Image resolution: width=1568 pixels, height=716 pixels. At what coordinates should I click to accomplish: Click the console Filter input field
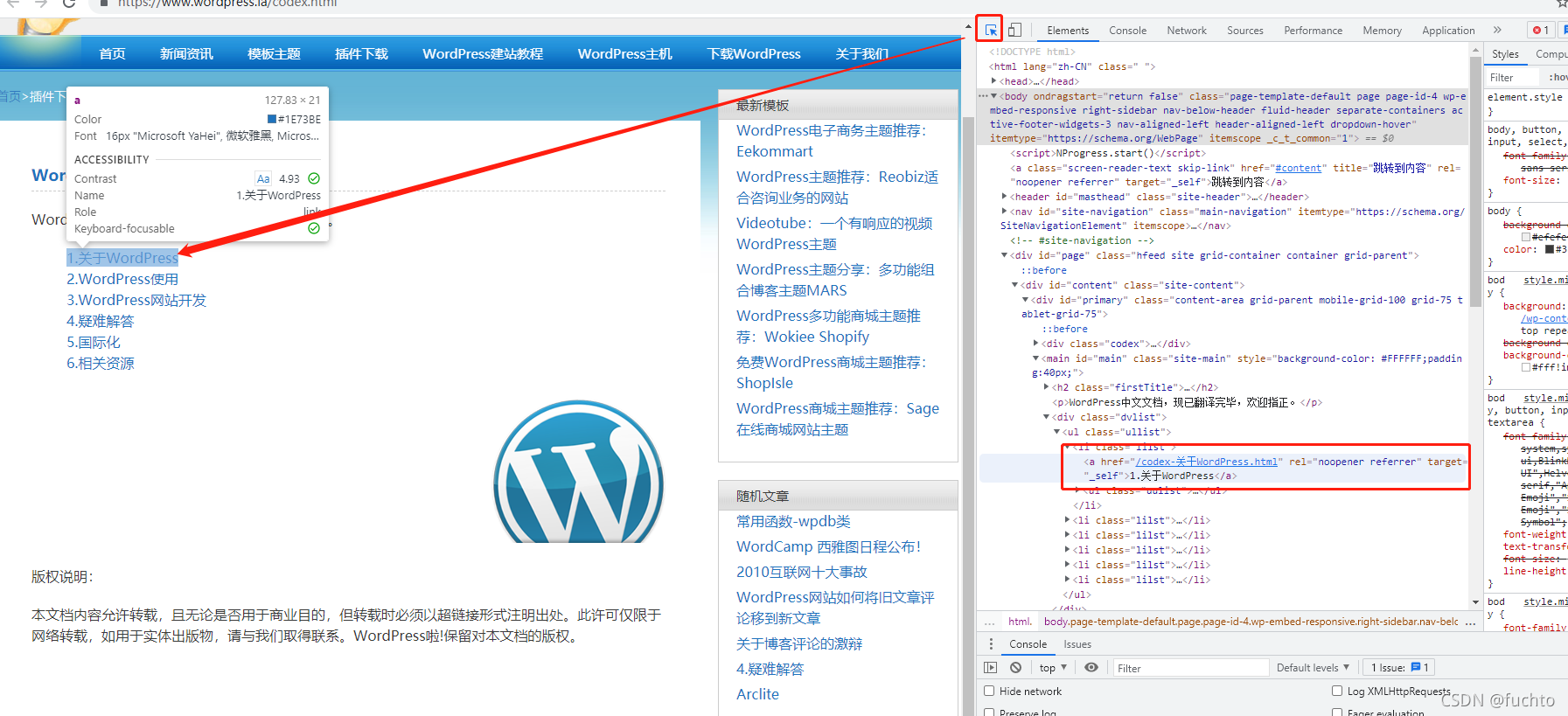1189,668
